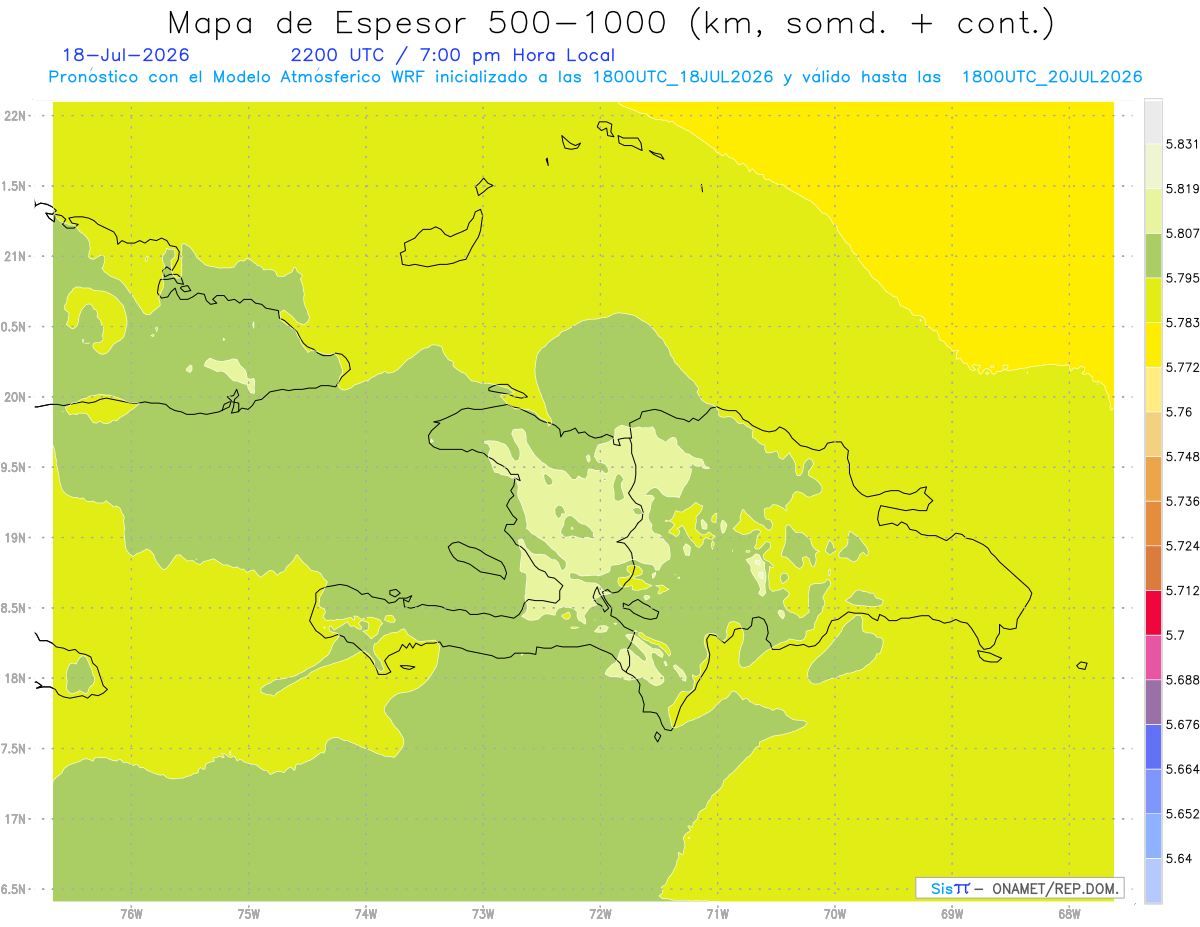The image size is (1200, 927).
Task: Select the "70W" longitude axis label
Action: pyautogui.click(x=835, y=914)
